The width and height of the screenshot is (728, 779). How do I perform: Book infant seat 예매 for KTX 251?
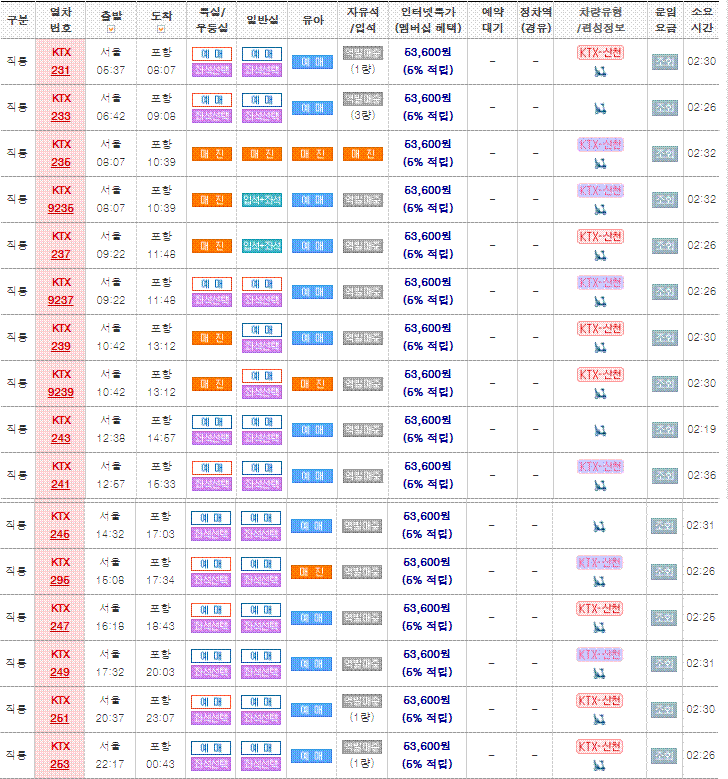[311, 710]
